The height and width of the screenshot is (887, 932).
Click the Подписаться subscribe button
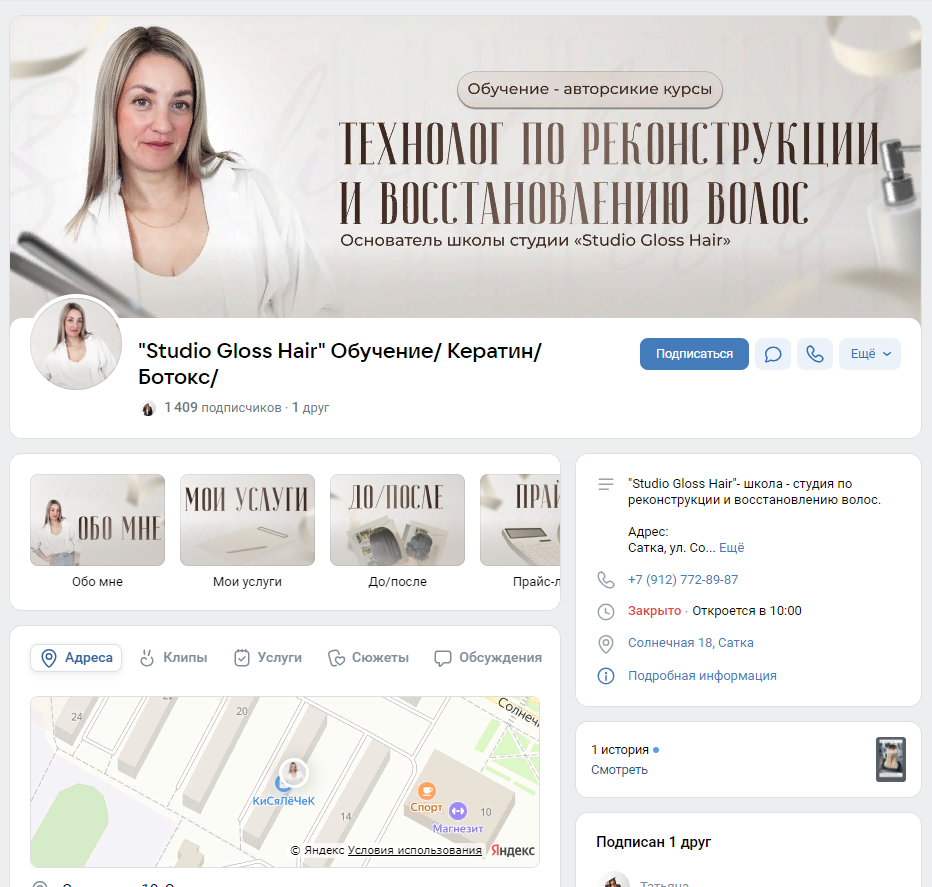point(694,354)
